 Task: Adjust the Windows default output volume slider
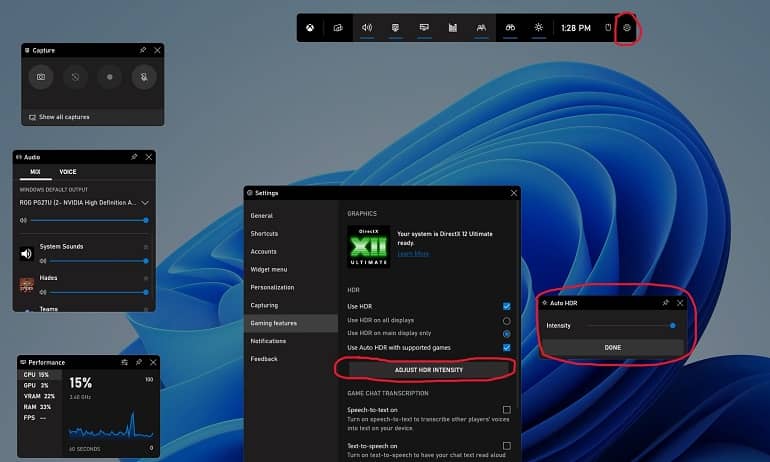(x=89, y=220)
